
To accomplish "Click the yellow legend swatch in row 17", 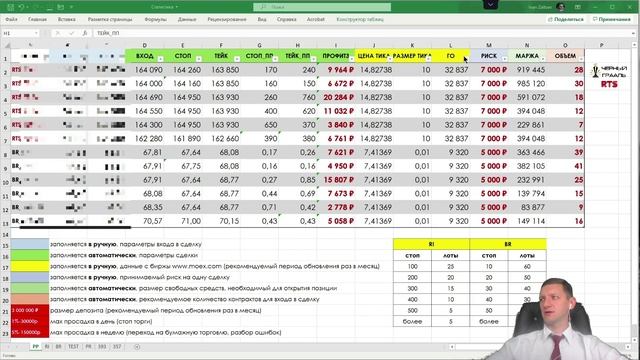I will coord(30,266).
